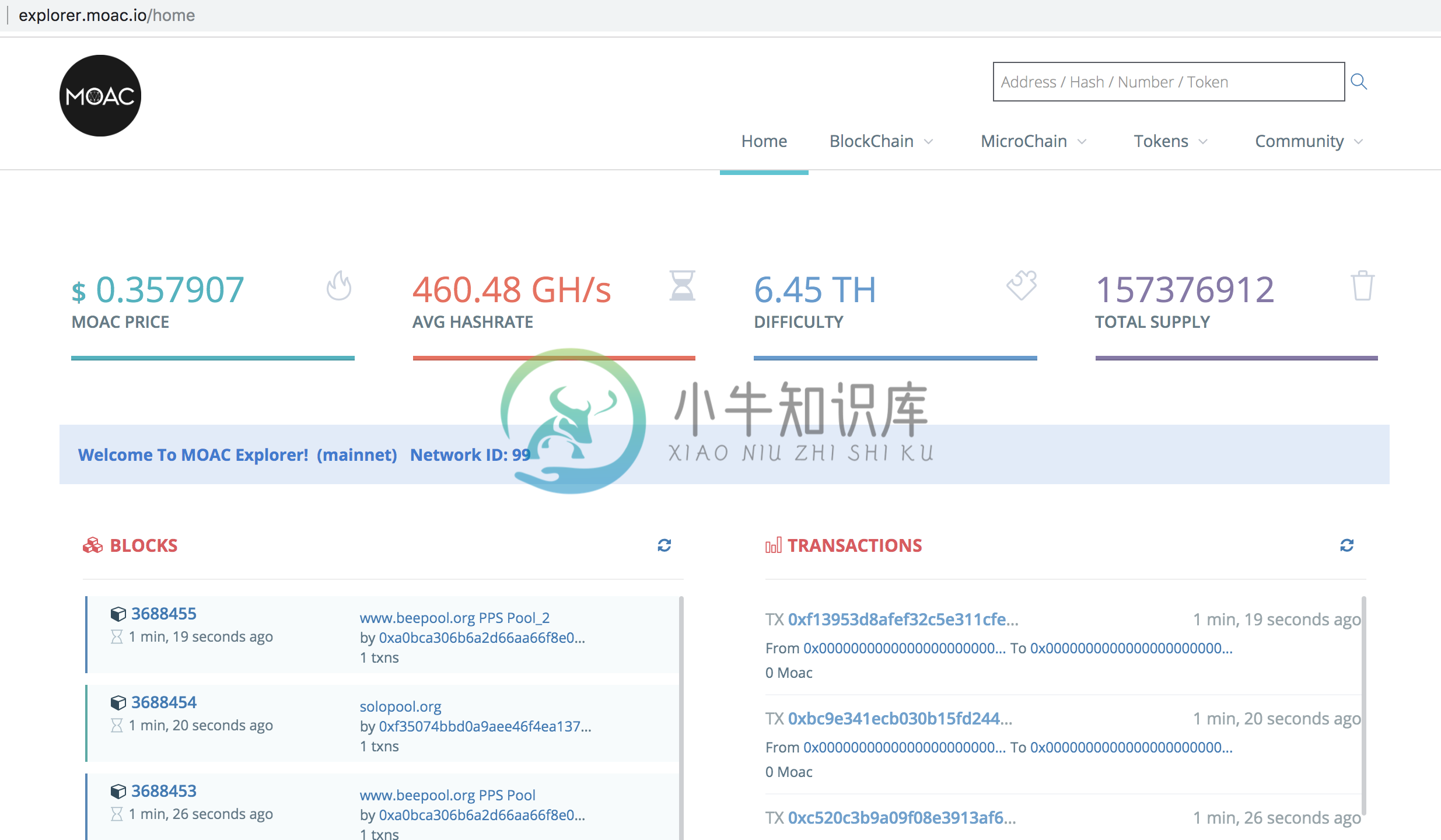The height and width of the screenshot is (840, 1441).
Task: Go to the Home tab
Action: [x=764, y=141]
